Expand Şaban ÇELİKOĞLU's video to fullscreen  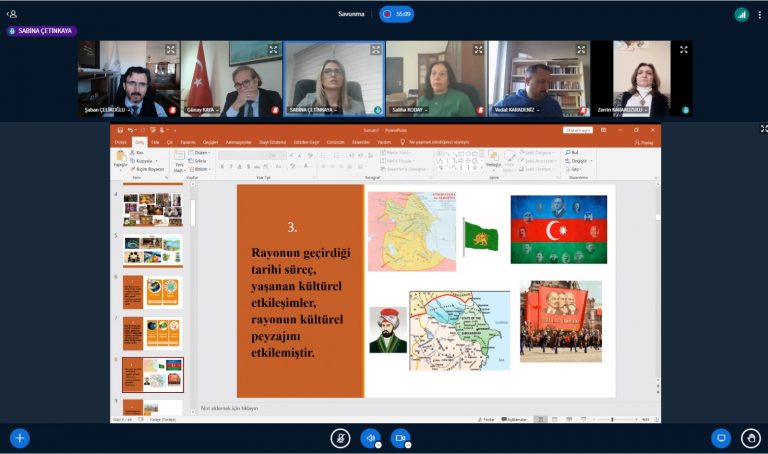169,49
